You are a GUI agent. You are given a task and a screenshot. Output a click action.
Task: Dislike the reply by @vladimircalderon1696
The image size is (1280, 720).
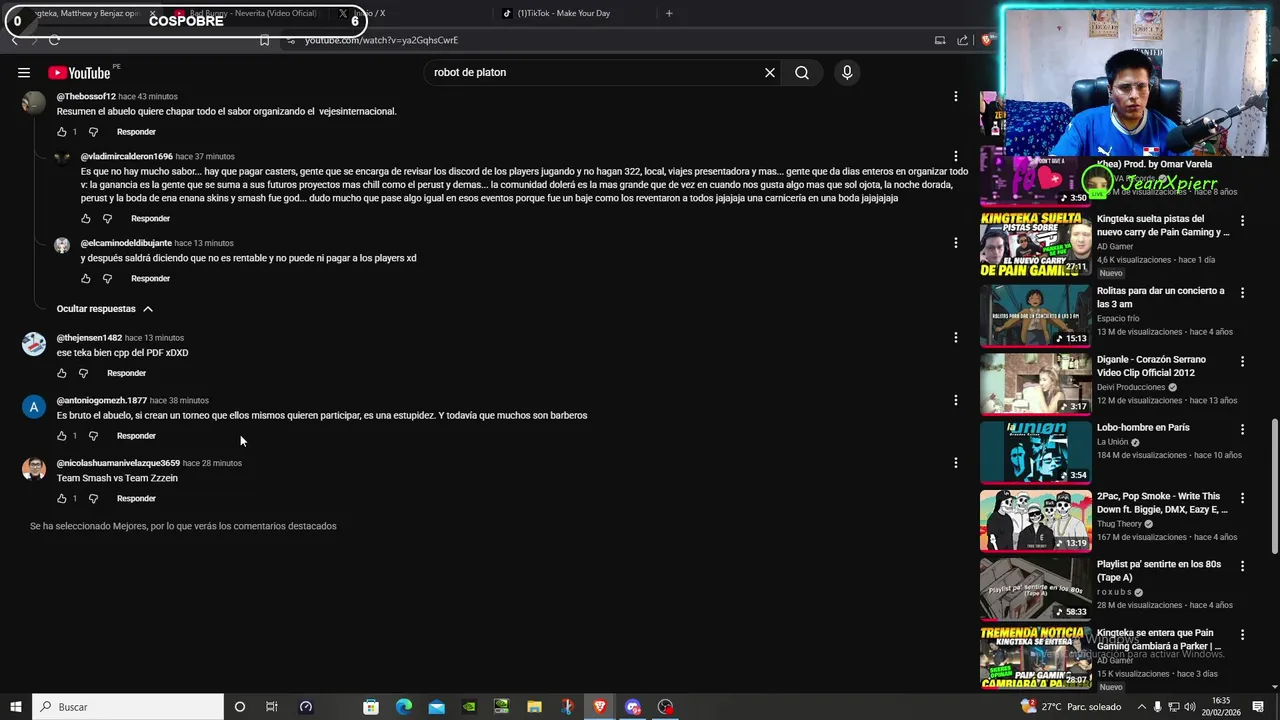(107, 218)
